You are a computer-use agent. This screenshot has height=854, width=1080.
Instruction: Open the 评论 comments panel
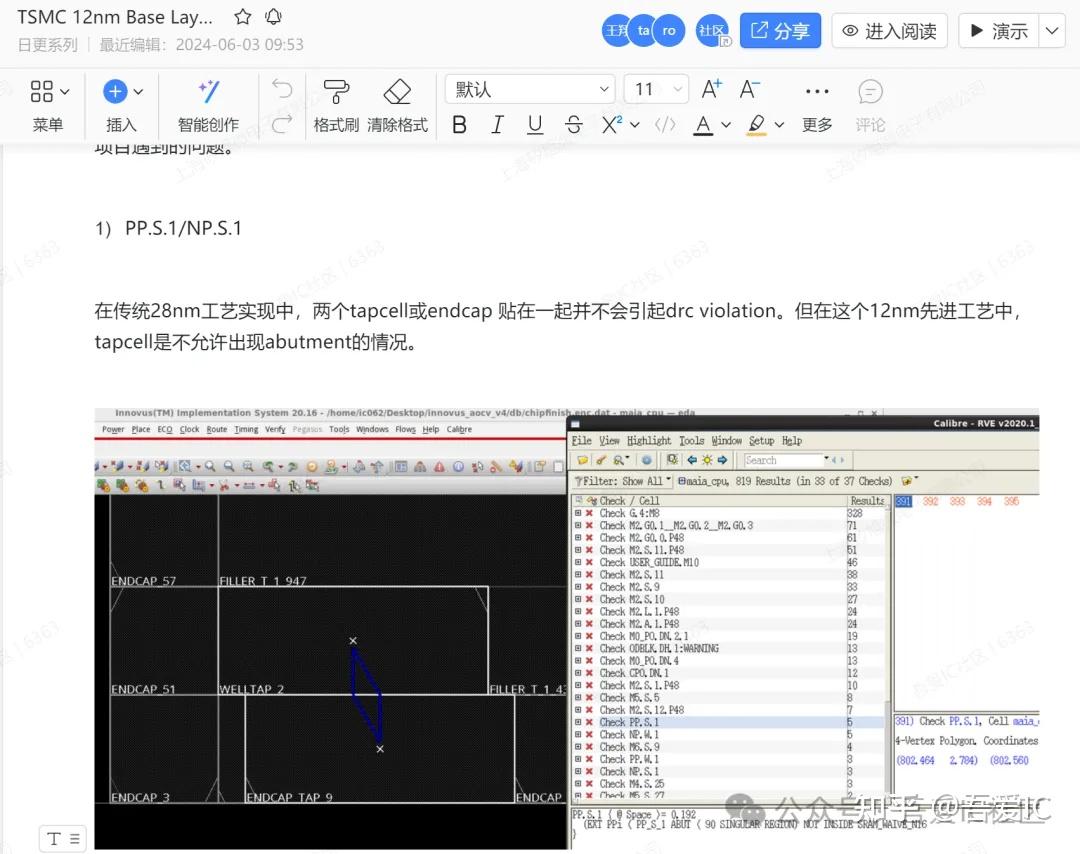point(869,105)
